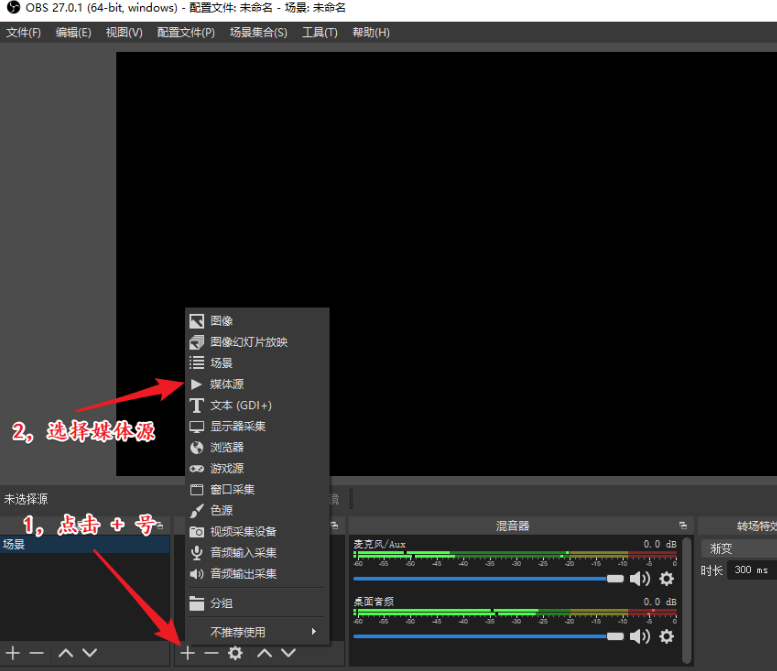Open 桌面音频 settings gear
The image size is (777, 671).
(666, 636)
